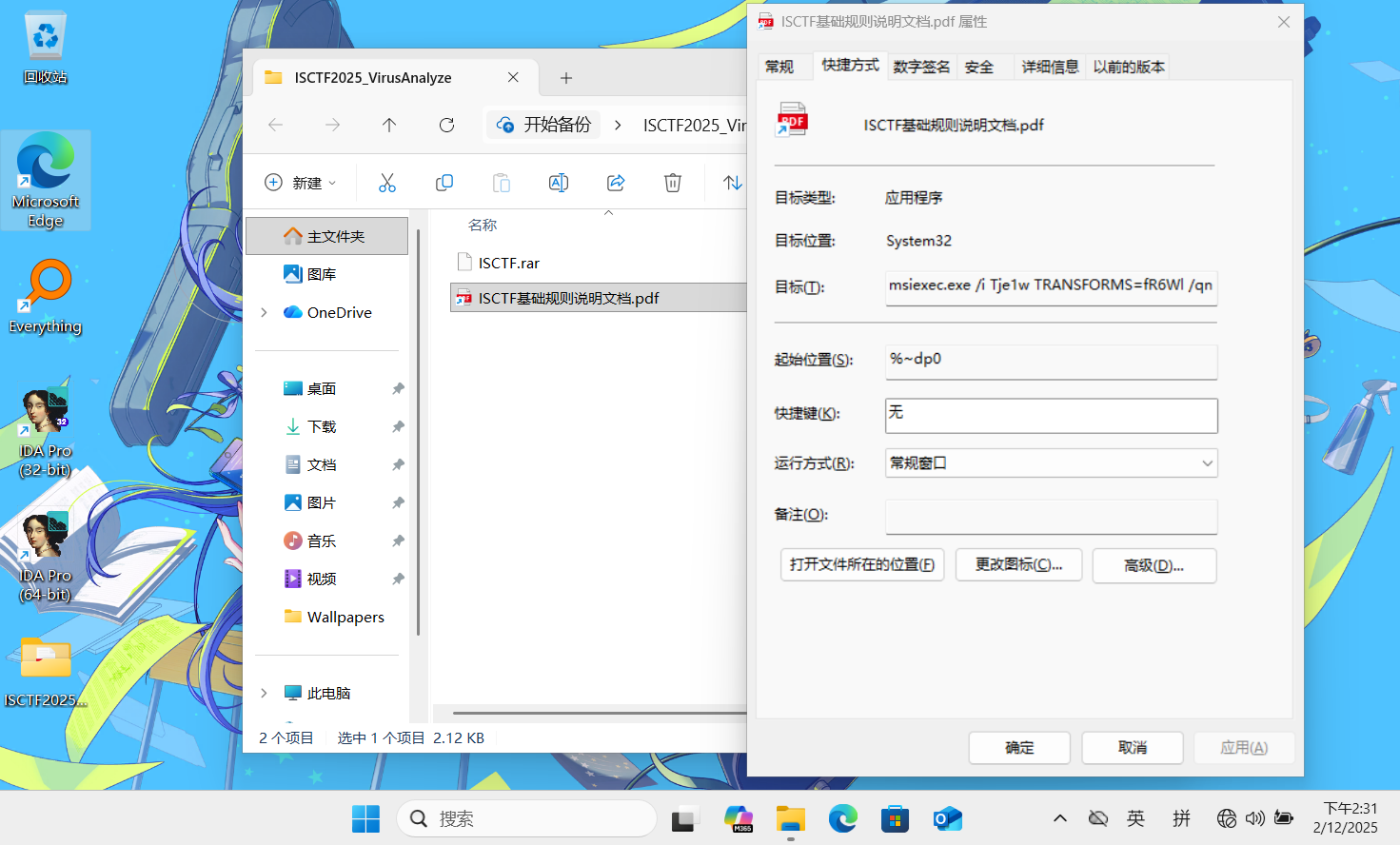Open Microsoft 365 Copilot on taskbar
This screenshot has height=845, width=1400.
tap(738, 818)
